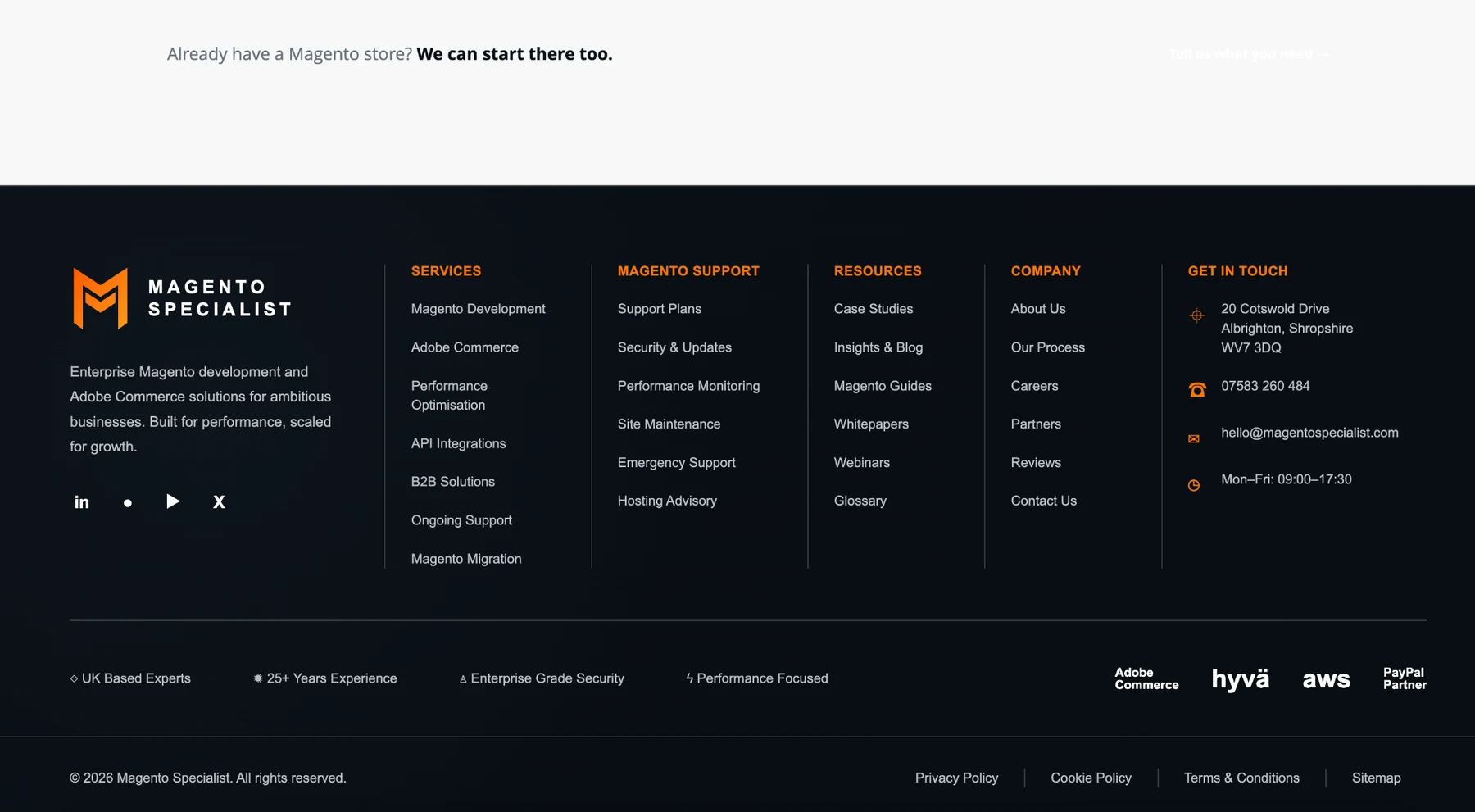Screen dimensions: 1475x812
Task: Open Magento Development link
Action: (479, 309)
